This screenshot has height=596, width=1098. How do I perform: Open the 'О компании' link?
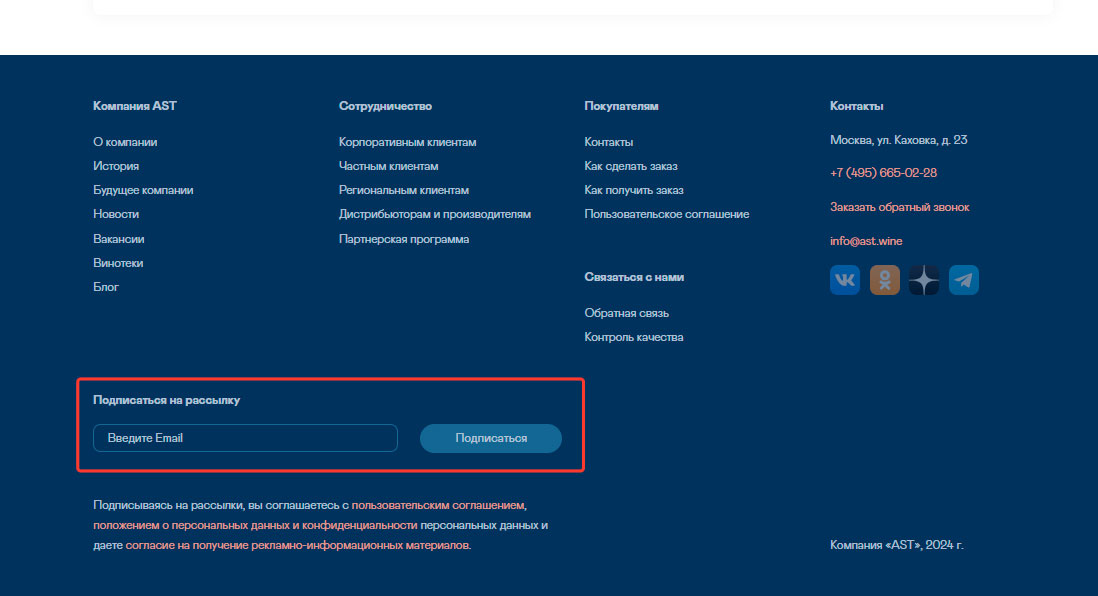point(125,141)
